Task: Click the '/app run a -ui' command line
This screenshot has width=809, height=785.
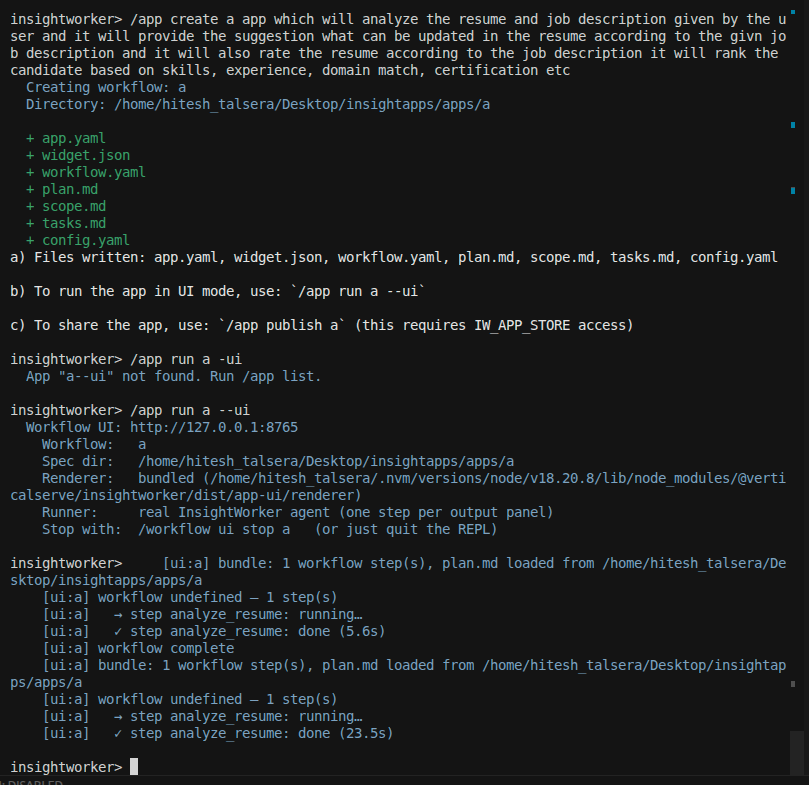Action: (x=186, y=359)
